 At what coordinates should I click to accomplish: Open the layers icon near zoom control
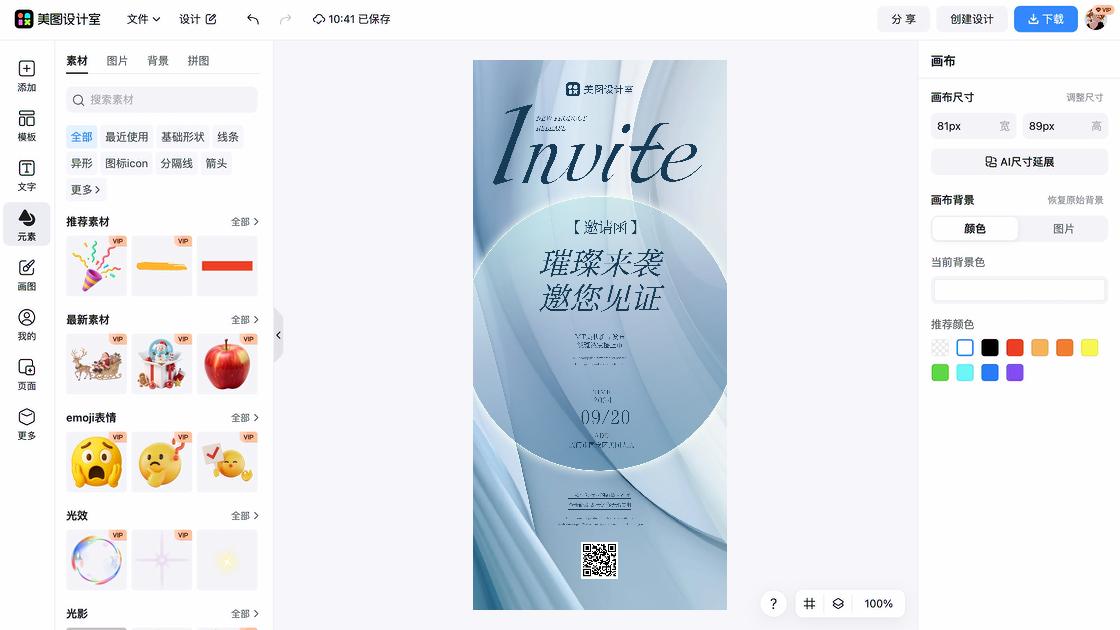(838, 604)
